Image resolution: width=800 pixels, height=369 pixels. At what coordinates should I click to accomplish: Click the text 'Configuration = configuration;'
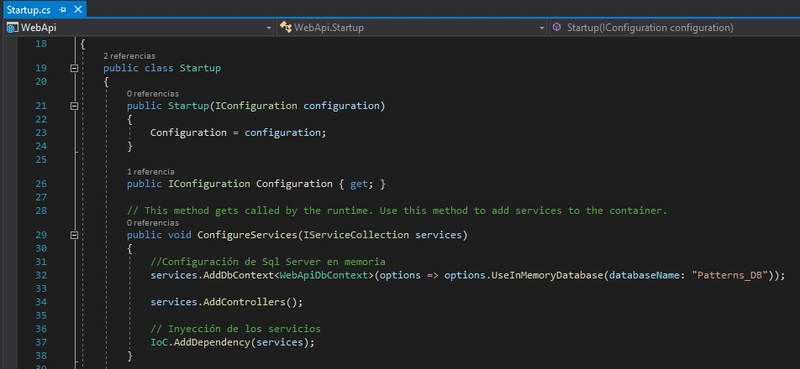click(x=238, y=133)
